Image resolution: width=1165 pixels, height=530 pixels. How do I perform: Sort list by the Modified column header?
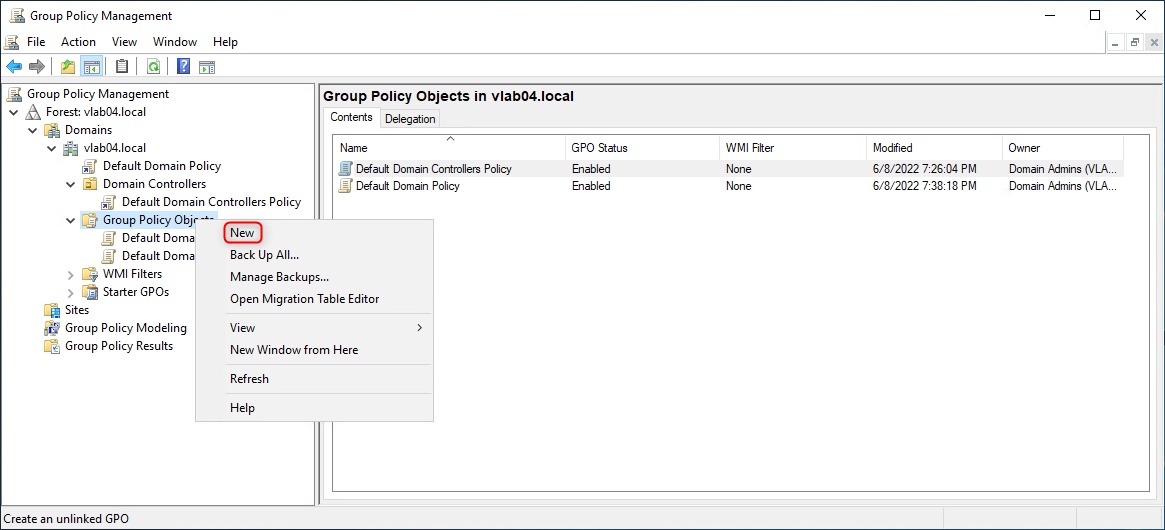(x=892, y=148)
